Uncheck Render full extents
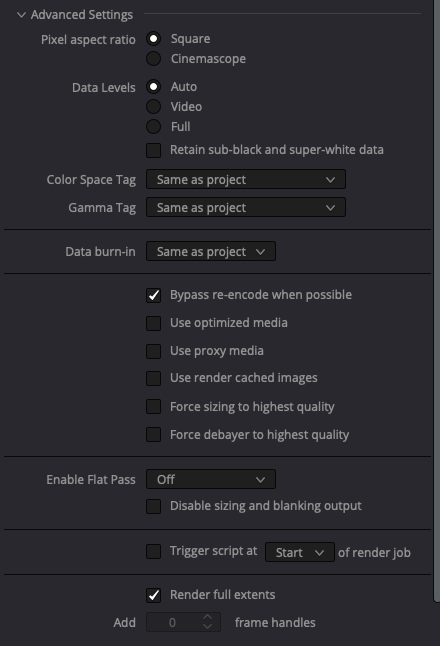This screenshot has width=440, height=646. tap(154, 595)
